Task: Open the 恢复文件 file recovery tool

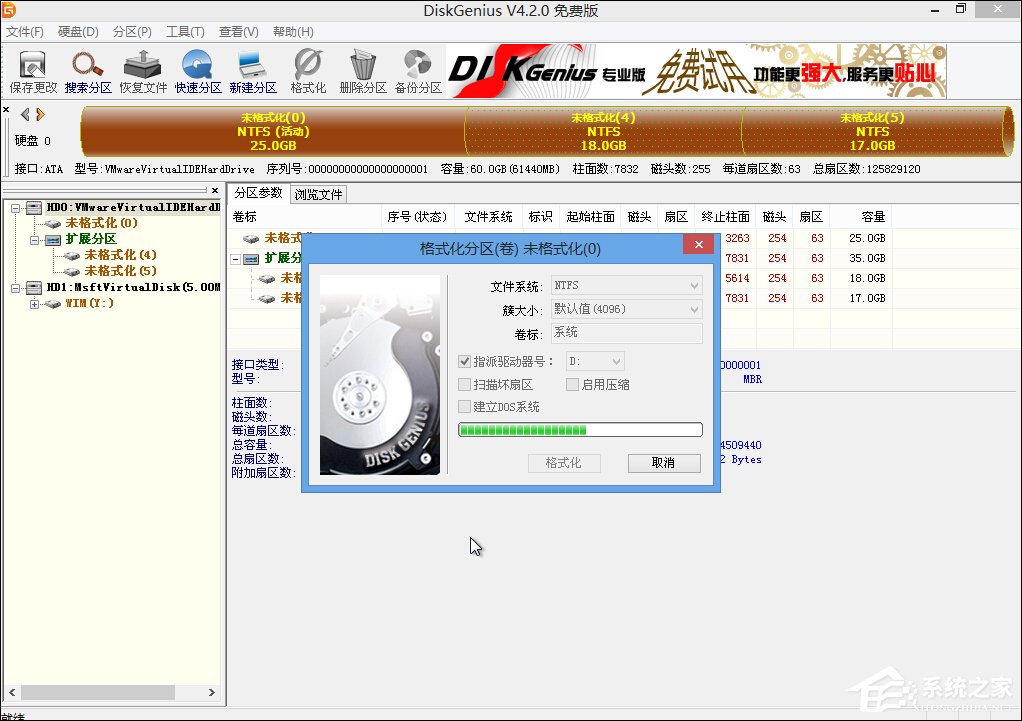Action: click(x=143, y=69)
